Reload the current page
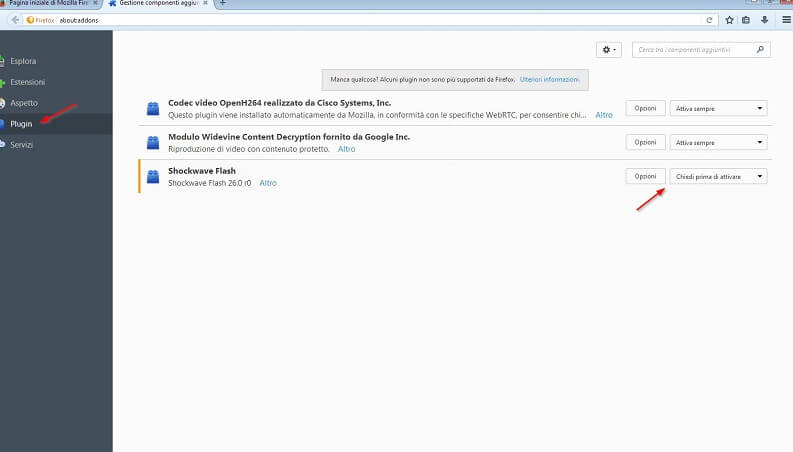The height and width of the screenshot is (452, 793). pos(709,20)
